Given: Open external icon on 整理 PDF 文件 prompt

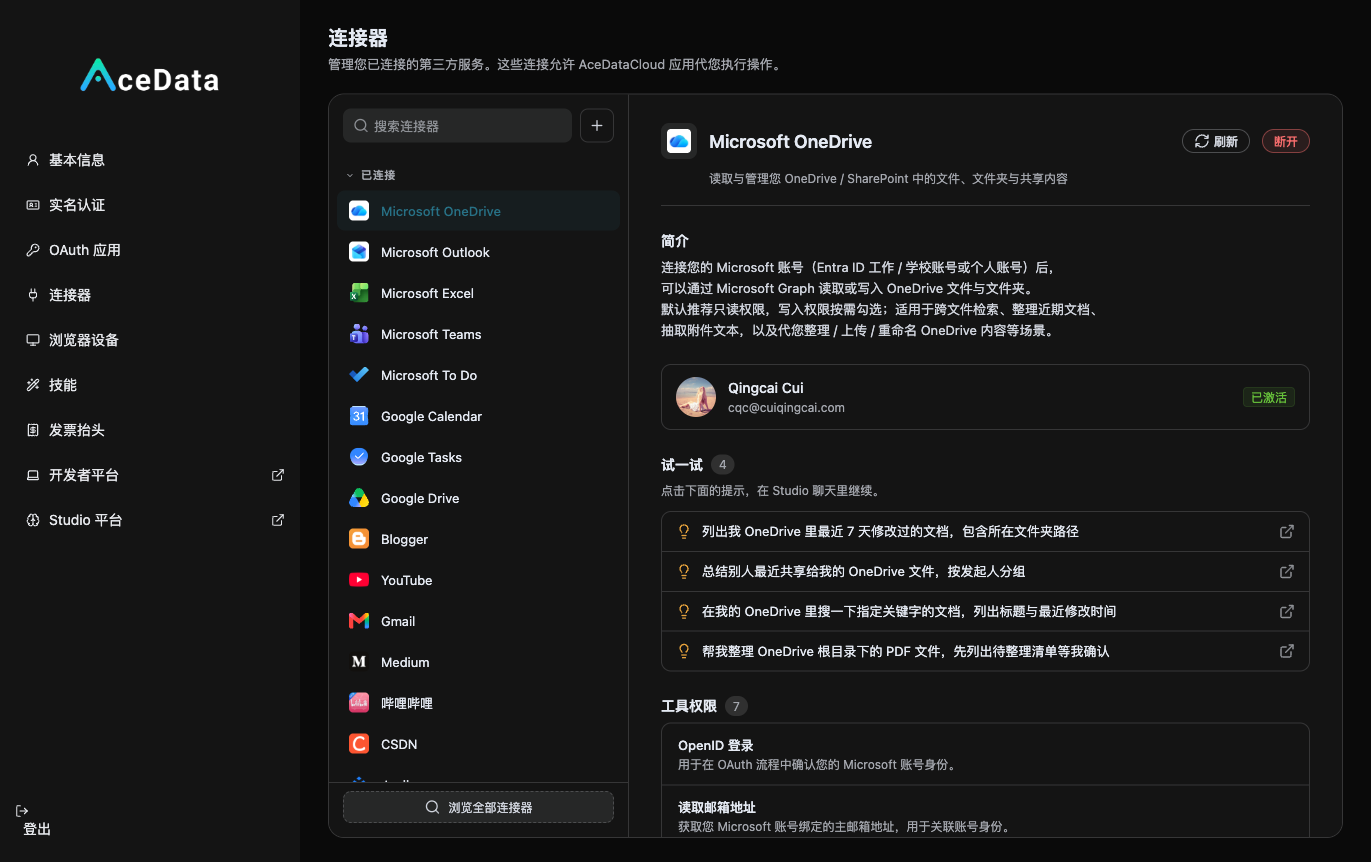Looking at the screenshot, I should coord(1287,651).
